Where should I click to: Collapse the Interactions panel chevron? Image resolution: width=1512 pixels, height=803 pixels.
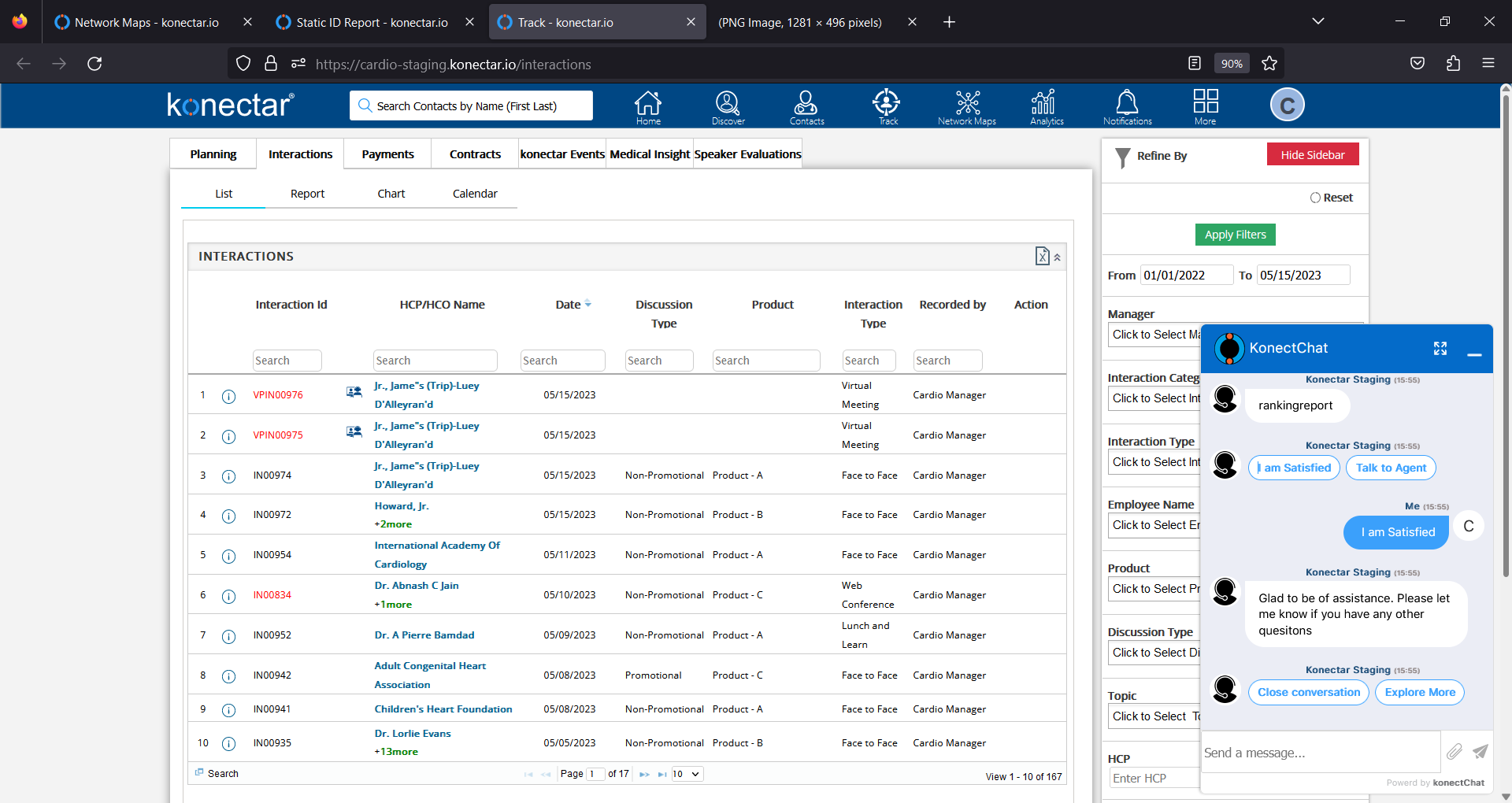click(1058, 257)
